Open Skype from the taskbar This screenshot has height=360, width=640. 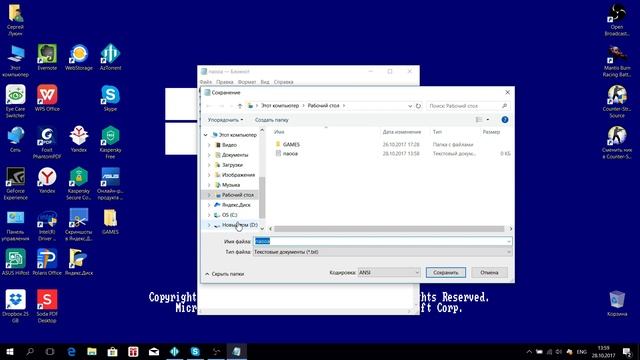pyautogui.click(x=195, y=351)
